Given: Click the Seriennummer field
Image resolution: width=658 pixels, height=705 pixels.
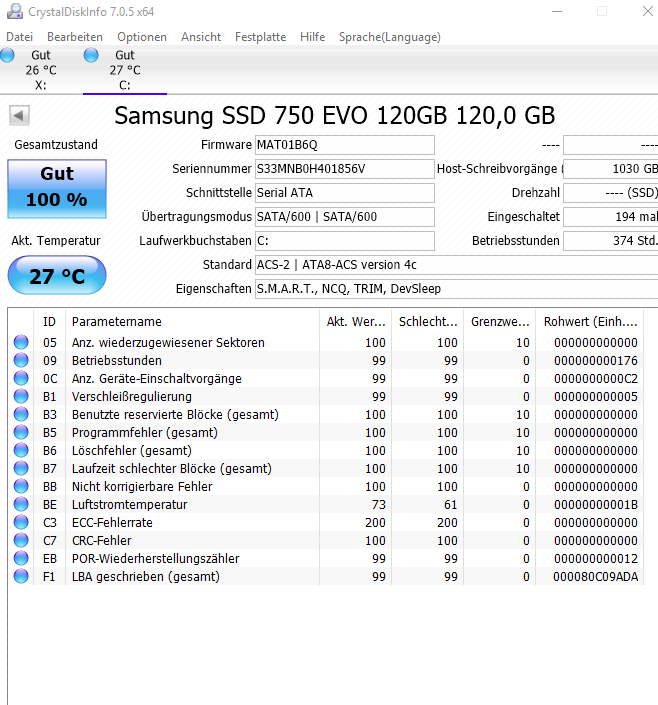Looking at the screenshot, I should point(345,169).
